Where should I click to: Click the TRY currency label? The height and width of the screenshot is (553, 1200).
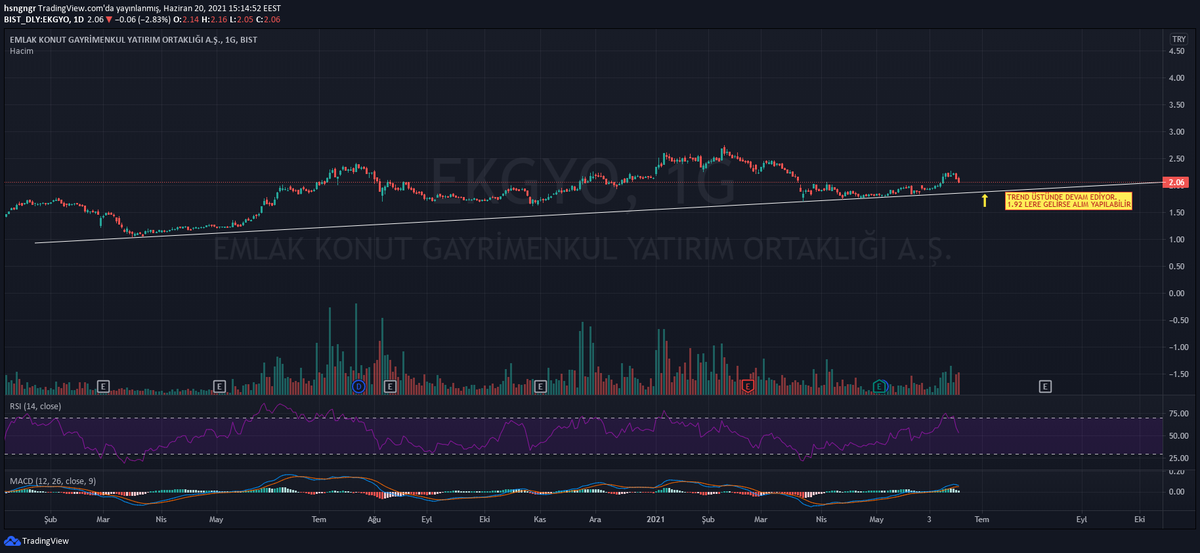tap(1177, 39)
